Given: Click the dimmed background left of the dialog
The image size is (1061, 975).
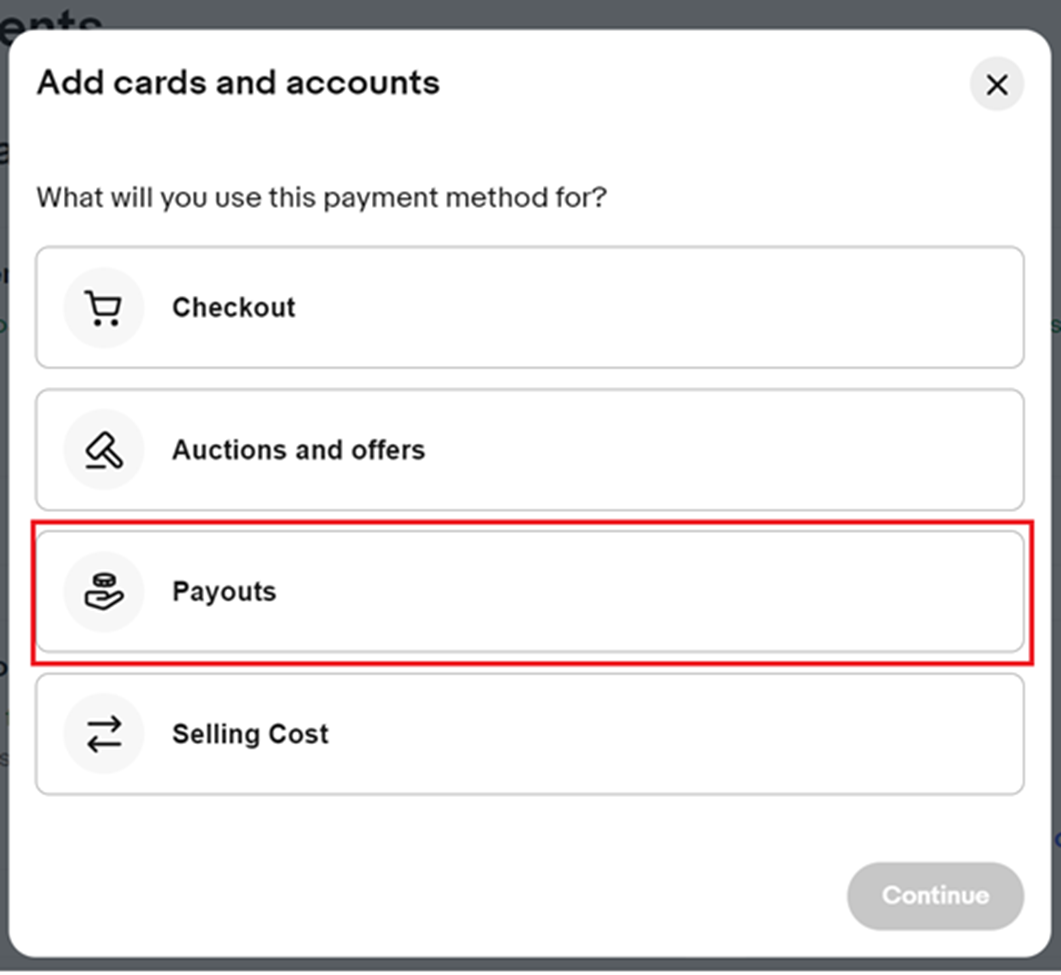Looking at the screenshot, I should click(x=3, y=474).
